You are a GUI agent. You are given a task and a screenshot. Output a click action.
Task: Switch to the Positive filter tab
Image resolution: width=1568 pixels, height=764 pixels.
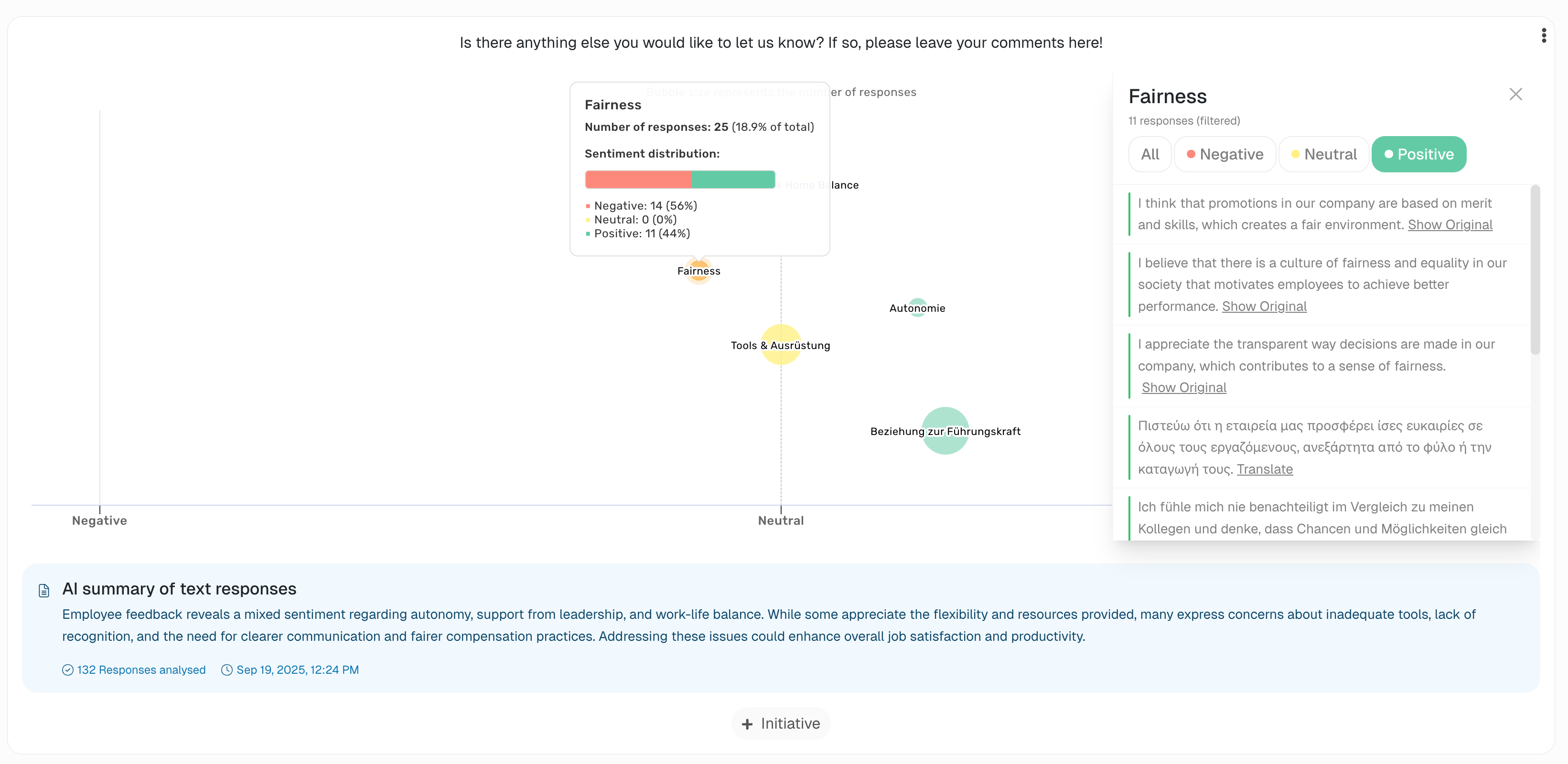pos(1419,154)
